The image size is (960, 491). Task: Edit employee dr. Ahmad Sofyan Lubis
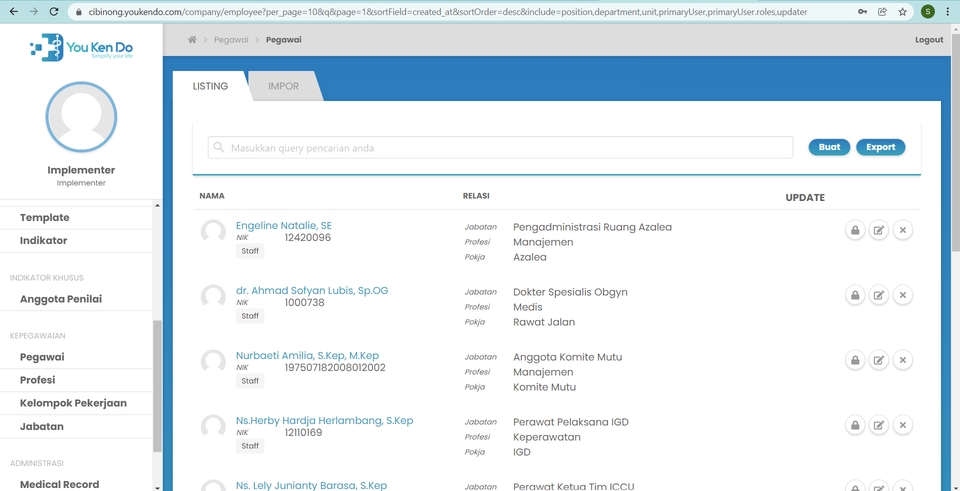(879, 295)
